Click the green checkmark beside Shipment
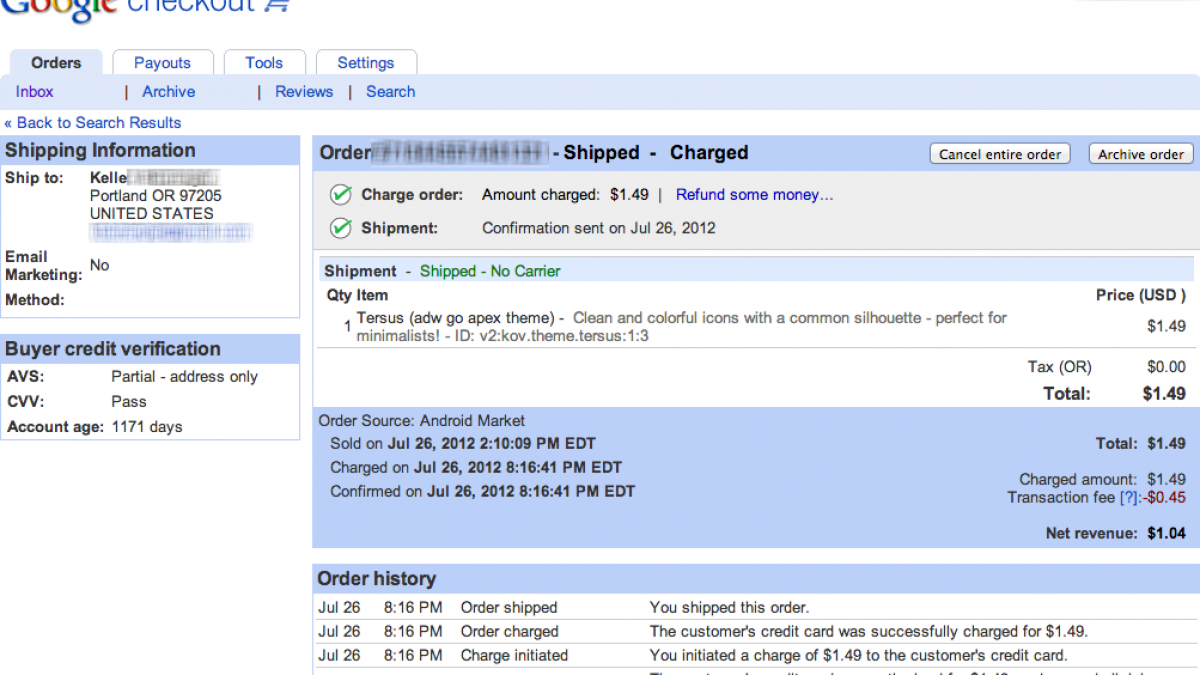This screenshot has height=675, width=1200. point(341,228)
